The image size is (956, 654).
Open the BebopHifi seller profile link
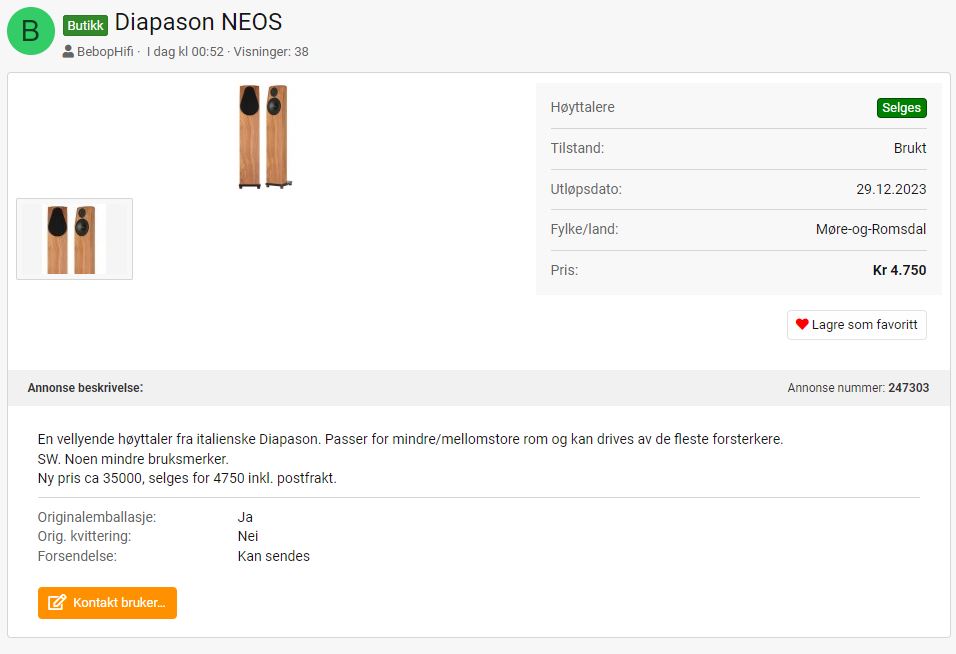click(x=105, y=52)
